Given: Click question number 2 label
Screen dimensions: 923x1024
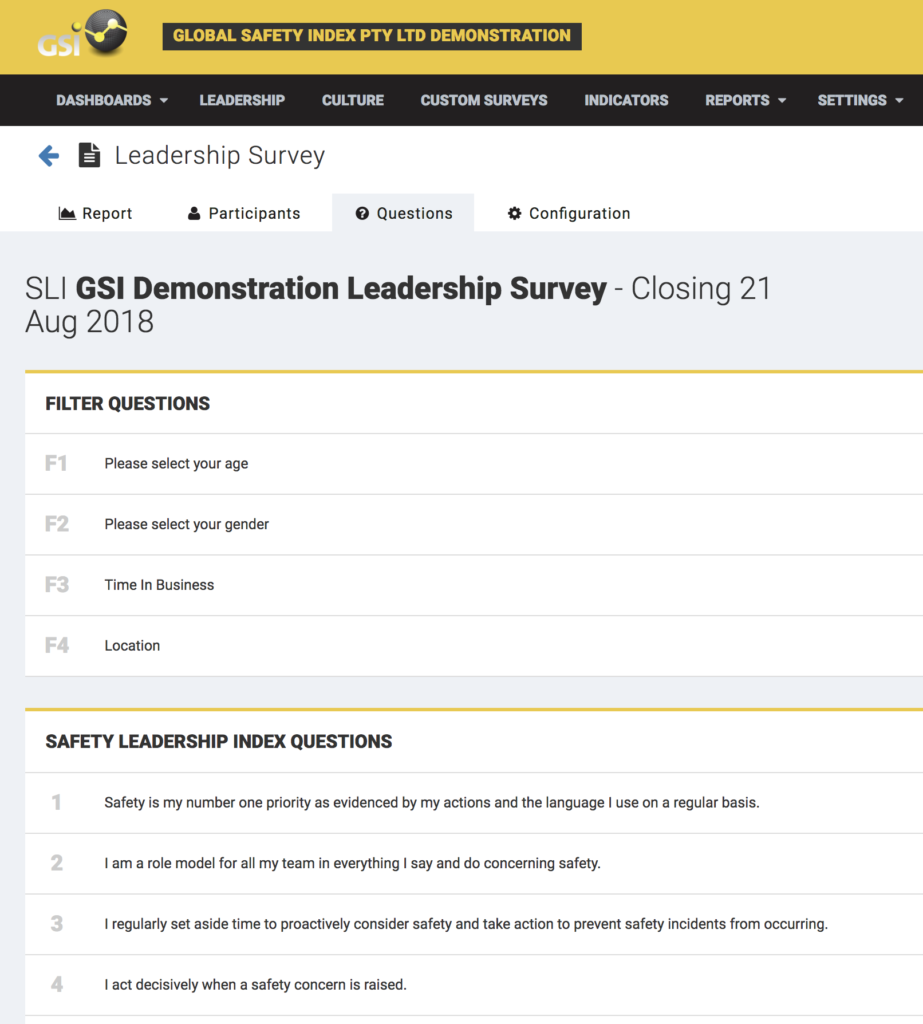Looking at the screenshot, I should tap(57, 863).
